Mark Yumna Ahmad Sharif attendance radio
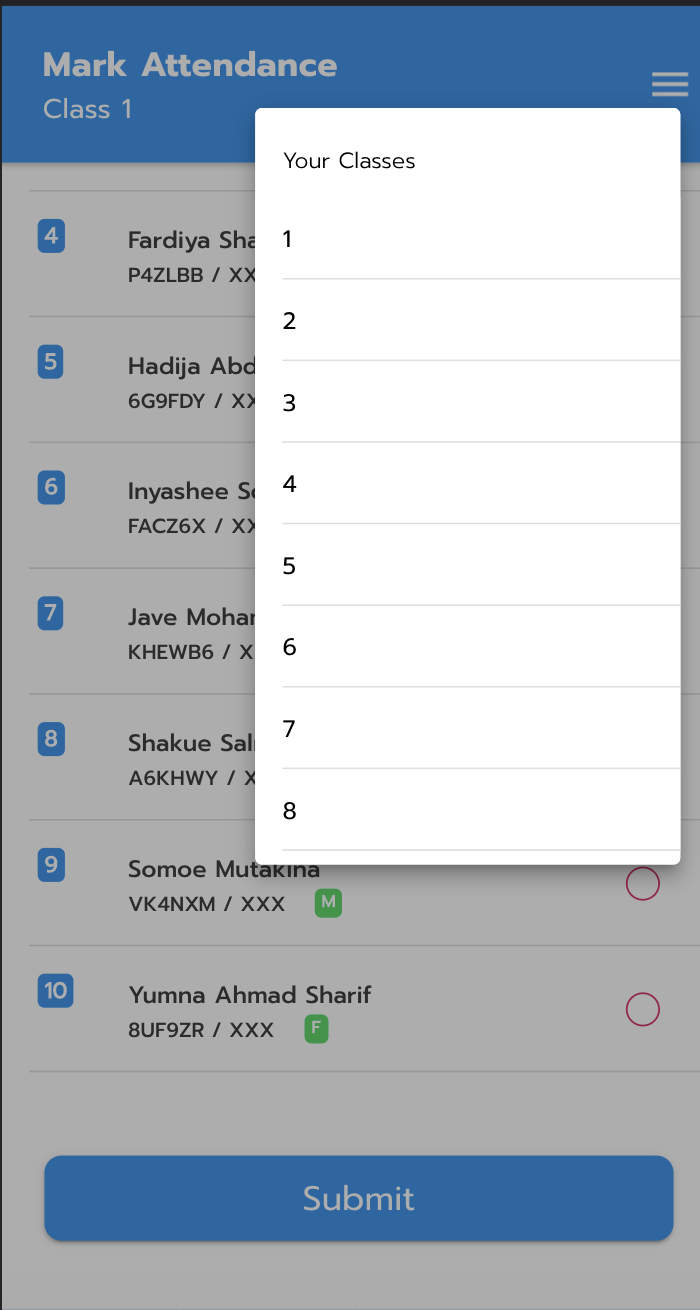Screen dimensions: 700x1310 642,1009
